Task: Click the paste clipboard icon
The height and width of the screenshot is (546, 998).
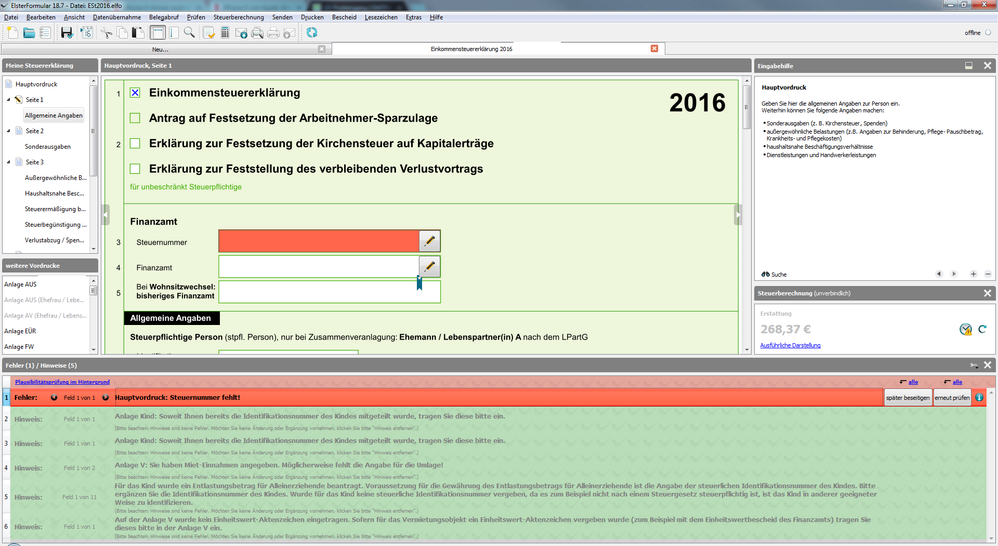Action: (137, 32)
